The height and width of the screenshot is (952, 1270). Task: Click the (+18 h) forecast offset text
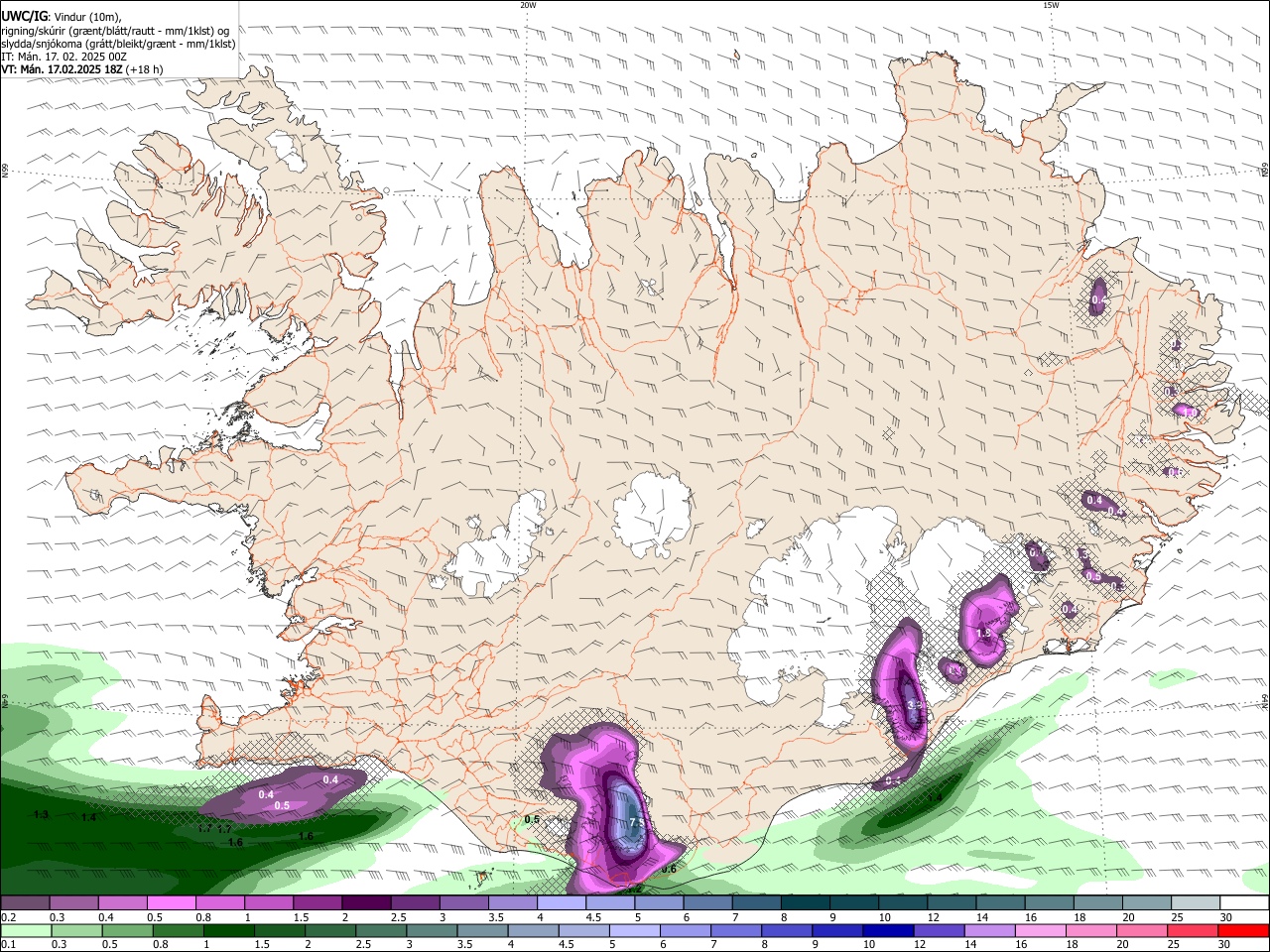click(x=144, y=69)
